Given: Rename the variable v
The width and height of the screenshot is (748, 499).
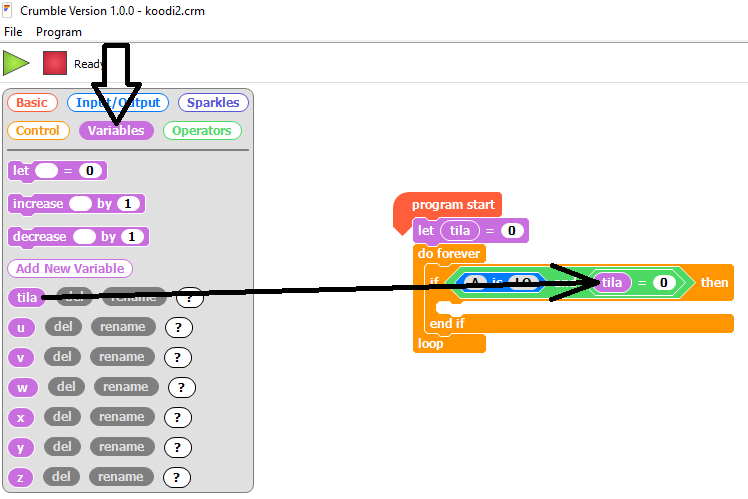Looking at the screenshot, I should click(122, 357).
